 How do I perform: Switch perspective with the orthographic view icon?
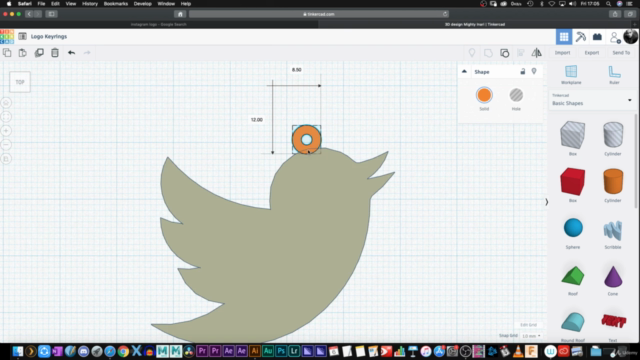pyautogui.click(x=6, y=159)
